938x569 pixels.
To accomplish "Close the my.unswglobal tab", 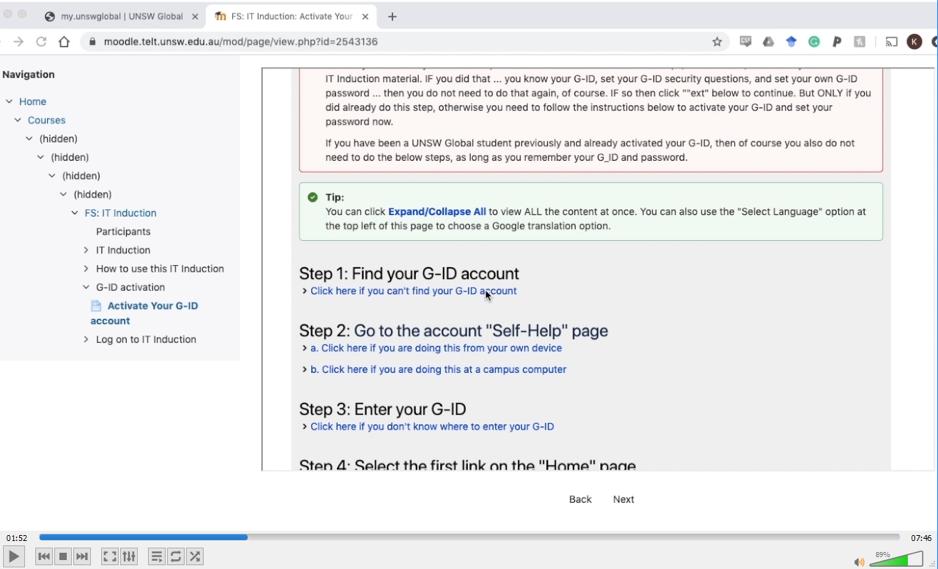I will coord(194,17).
